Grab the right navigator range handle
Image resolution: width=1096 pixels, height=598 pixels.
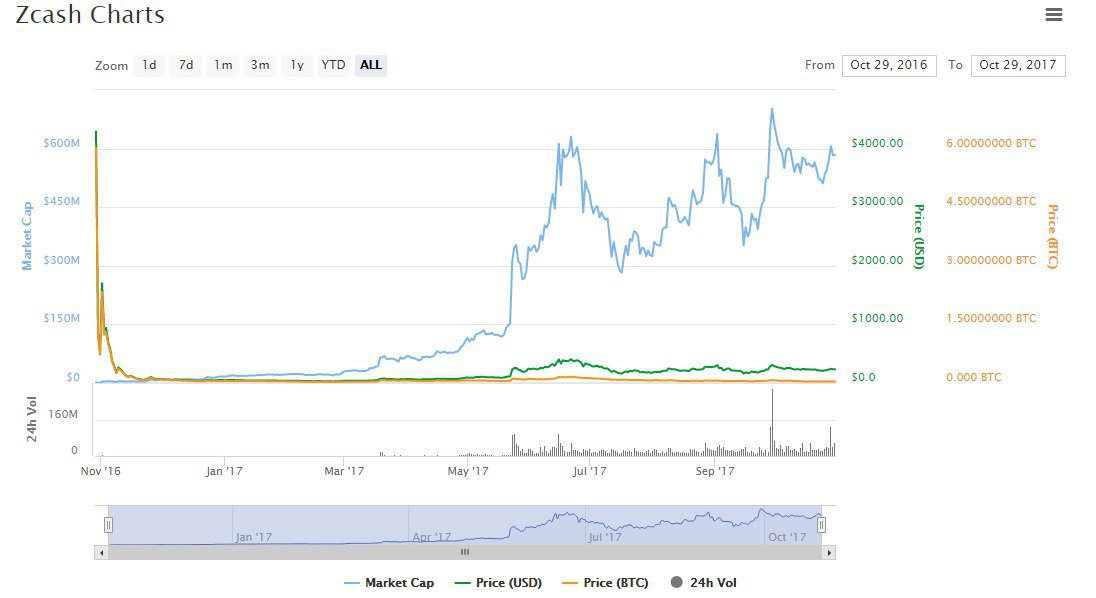(822, 525)
